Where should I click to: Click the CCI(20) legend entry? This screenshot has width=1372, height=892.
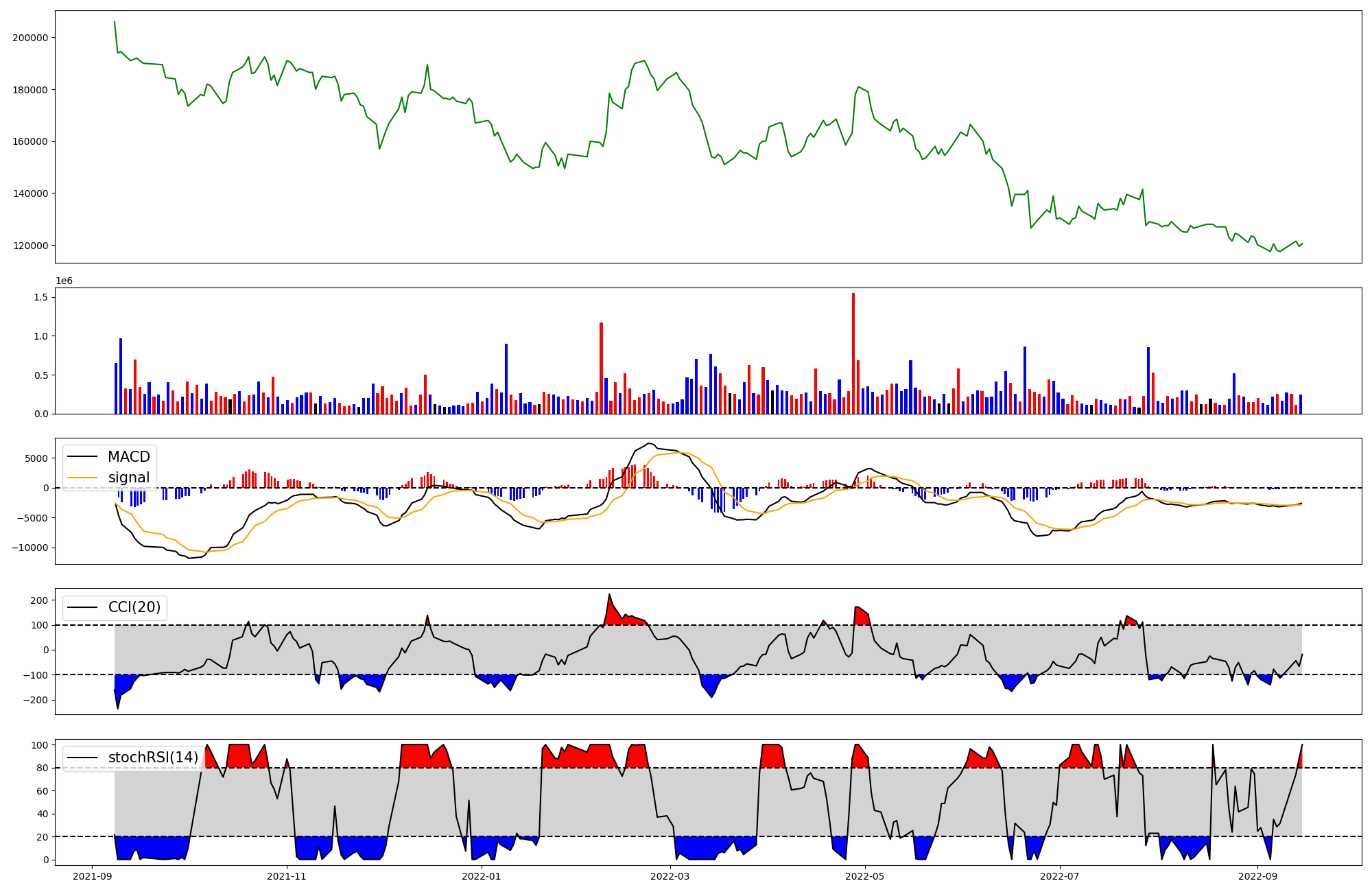coord(134,607)
